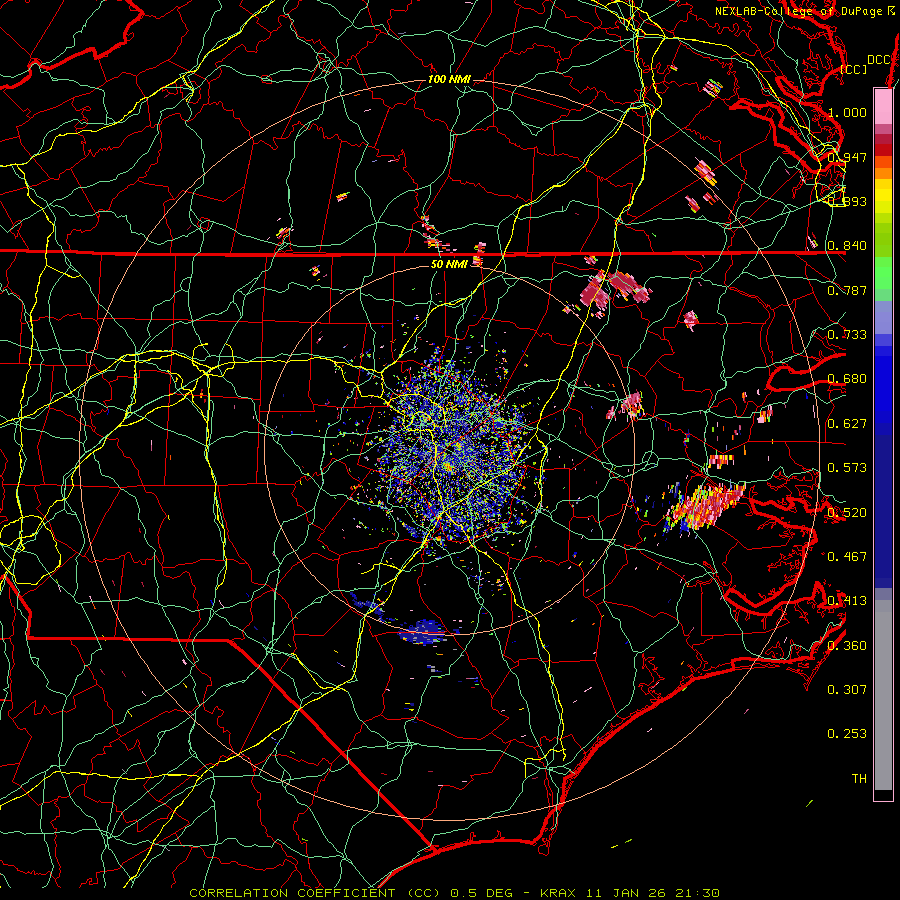Click the 0.413 scale value
The height and width of the screenshot is (900, 900).
tap(847, 601)
